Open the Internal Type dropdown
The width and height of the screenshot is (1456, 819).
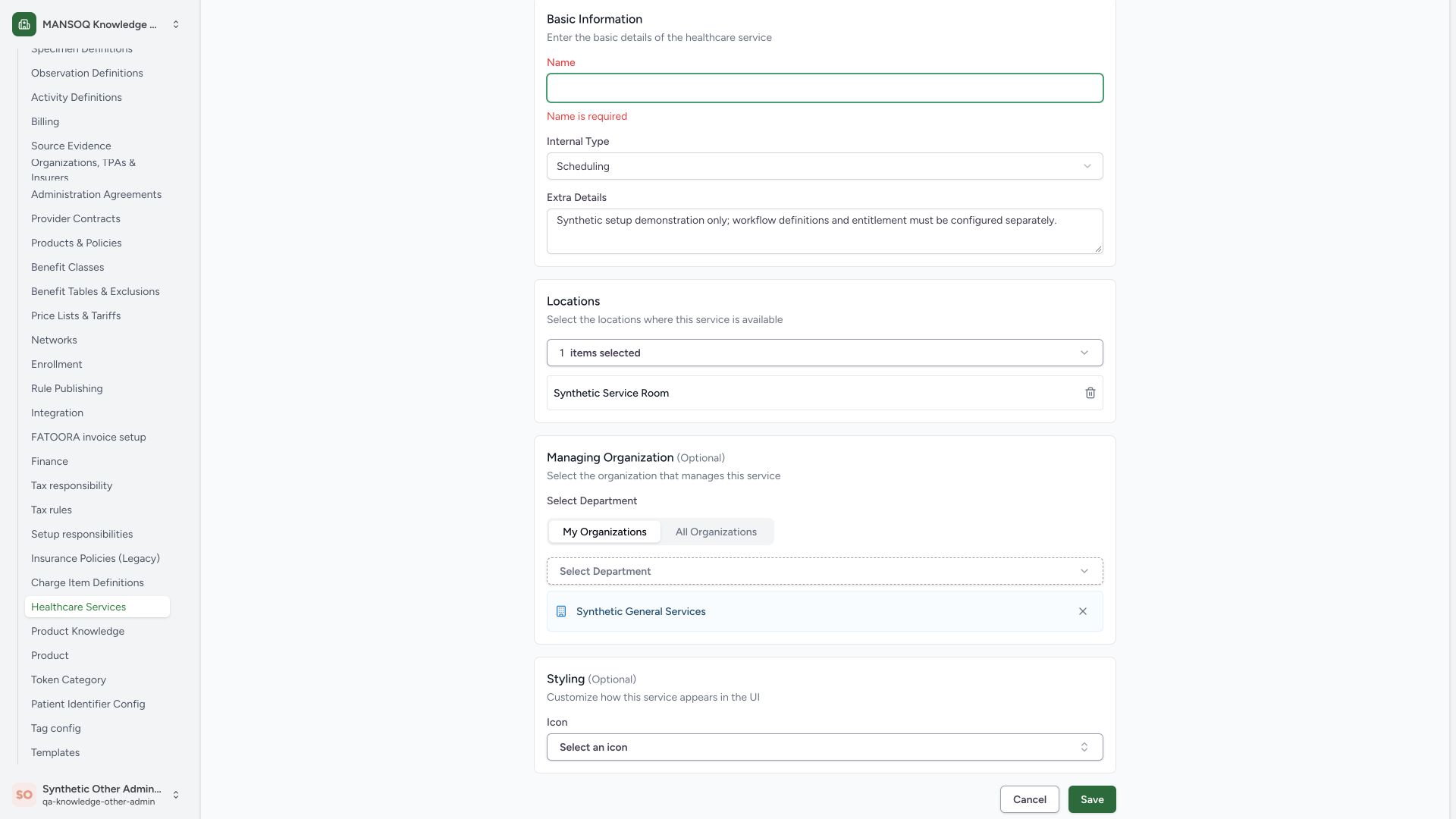coord(824,166)
